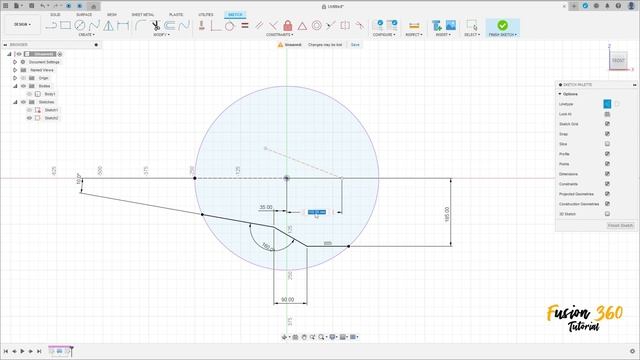Select the Offset tool in Modify
Viewport: 640px width, 360px height.
[170, 26]
